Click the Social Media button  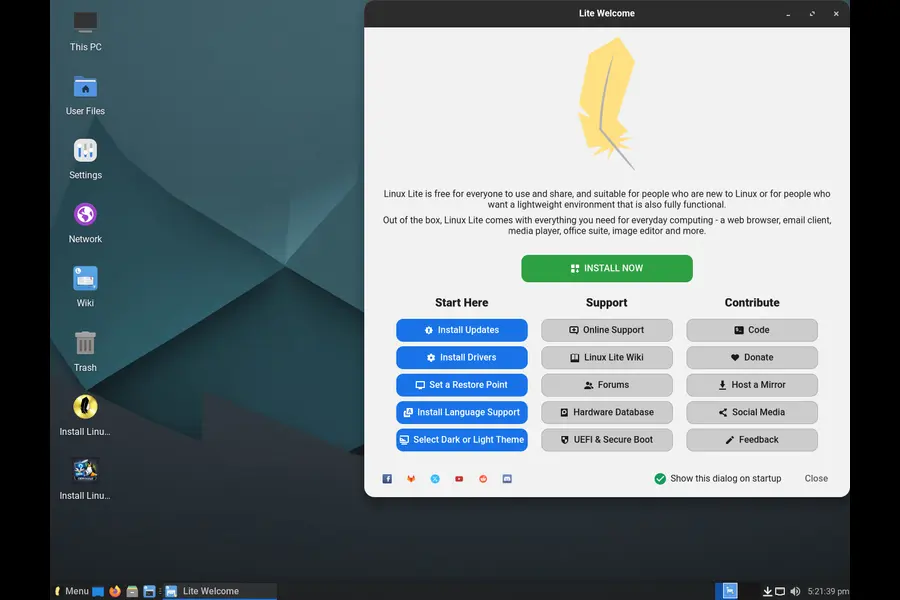752,412
